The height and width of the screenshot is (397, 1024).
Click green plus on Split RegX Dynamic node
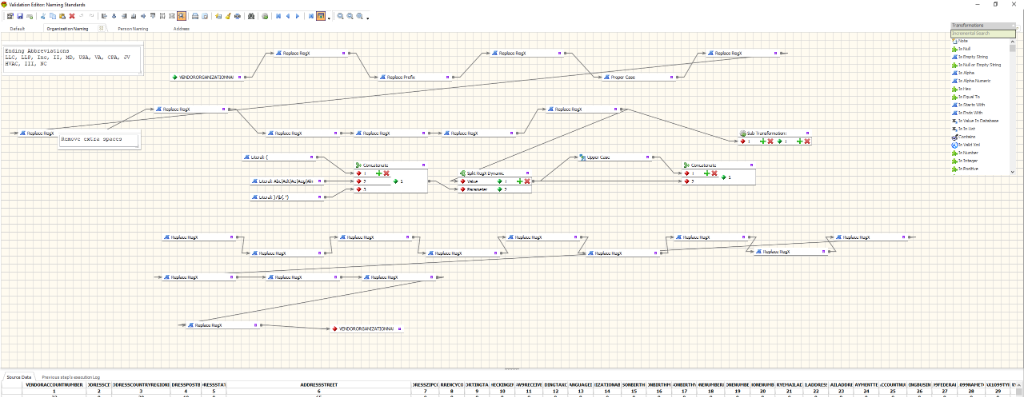point(519,181)
